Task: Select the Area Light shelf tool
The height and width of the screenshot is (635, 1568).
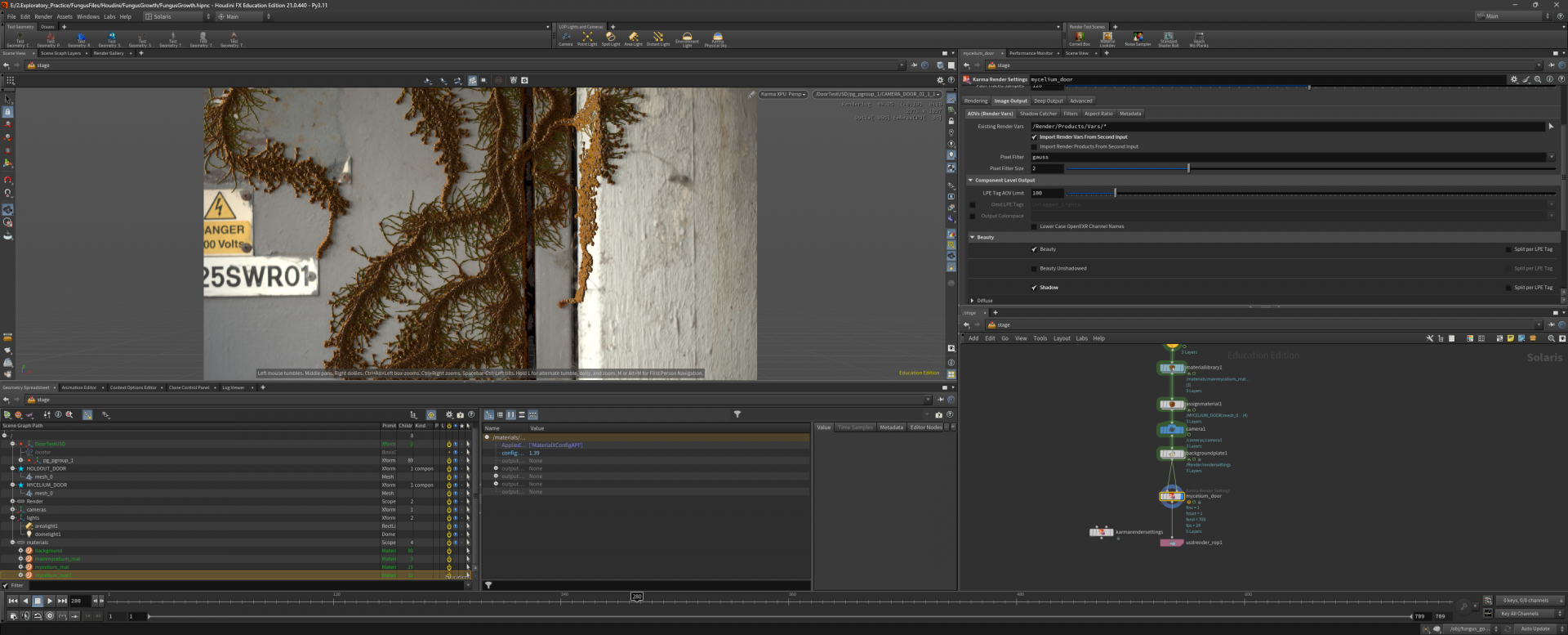Action: [x=633, y=38]
